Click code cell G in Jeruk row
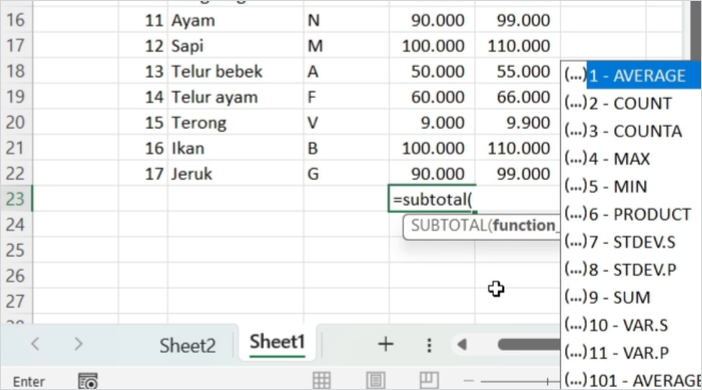Image resolution: width=702 pixels, height=390 pixels. coord(346,173)
